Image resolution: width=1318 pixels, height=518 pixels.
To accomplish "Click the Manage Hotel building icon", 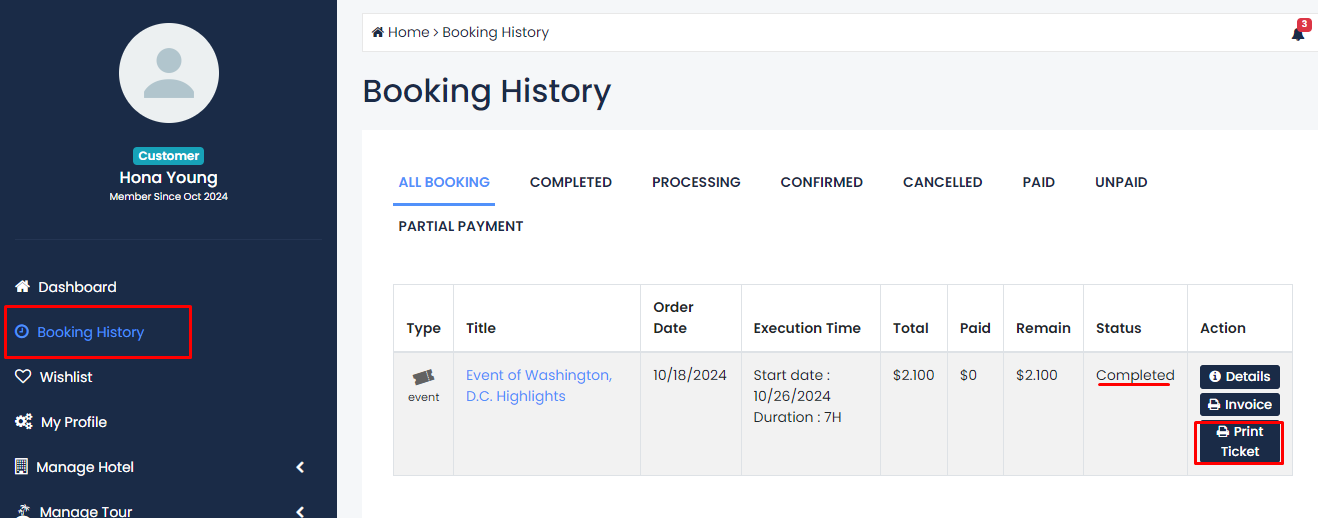I will (21, 467).
